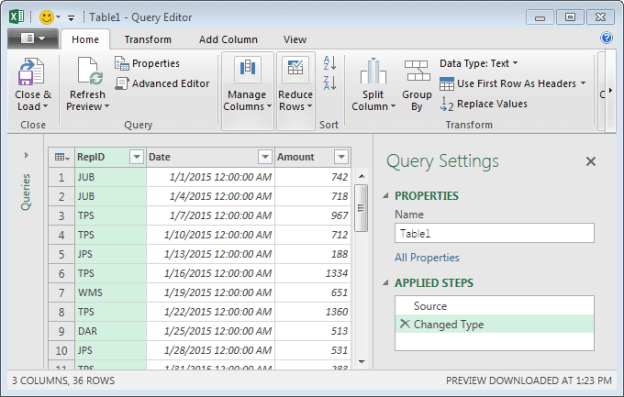Sort descending Z to A
The image size is (624, 397).
(x=330, y=83)
